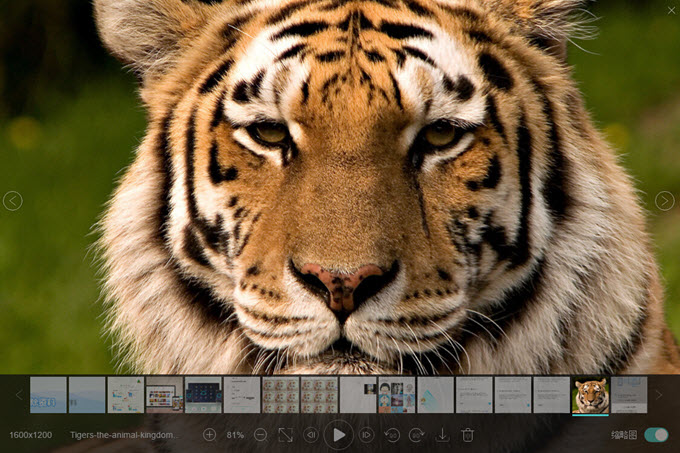Download the current tiger image
The image size is (680, 453).
442,435
